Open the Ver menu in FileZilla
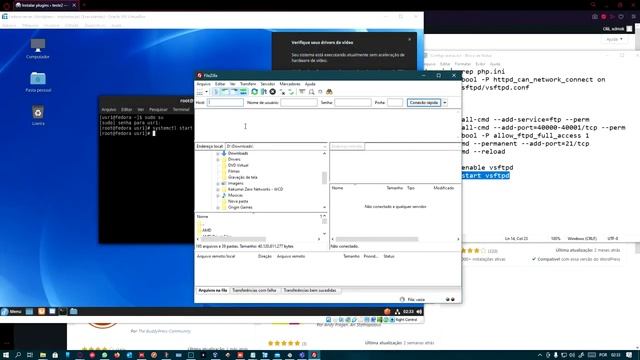 (x=232, y=84)
